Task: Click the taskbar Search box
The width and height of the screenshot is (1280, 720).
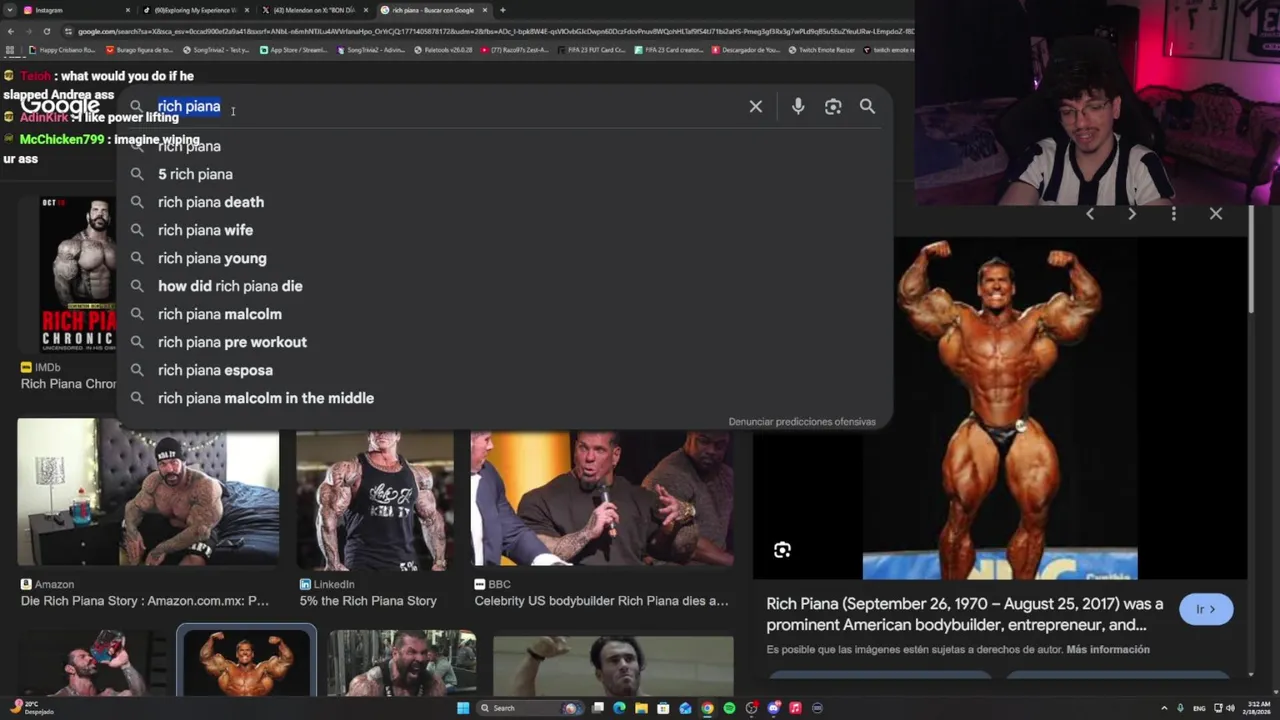Action: [531, 708]
